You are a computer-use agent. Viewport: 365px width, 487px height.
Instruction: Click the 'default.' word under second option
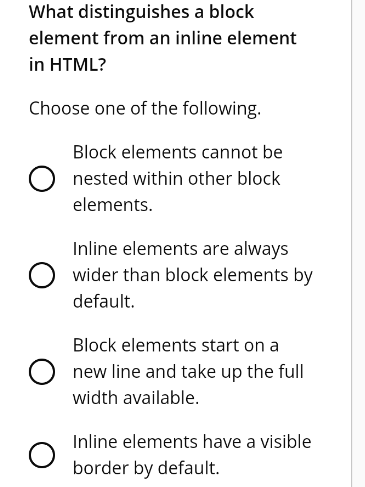pyautogui.click(x=104, y=301)
